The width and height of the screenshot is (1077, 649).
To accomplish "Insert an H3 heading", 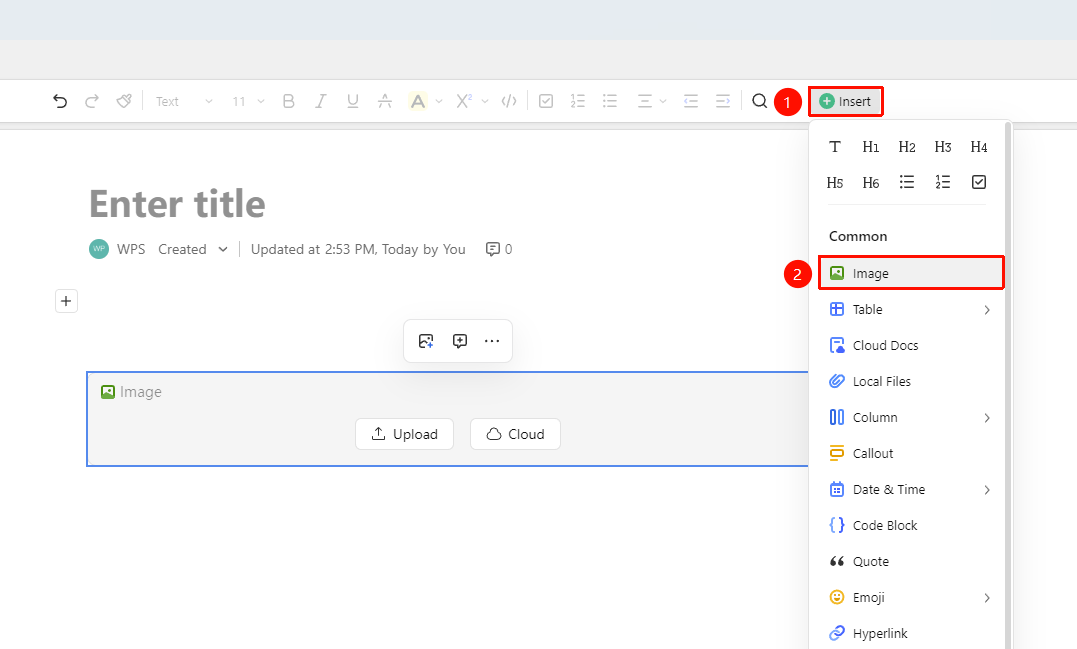I will (943, 146).
